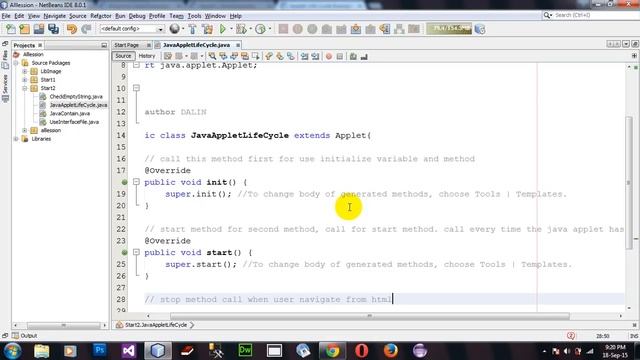Screen dimensions: 640x360
Task: Click the New Project toolbar icon
Action: click(x=24, y=29)
